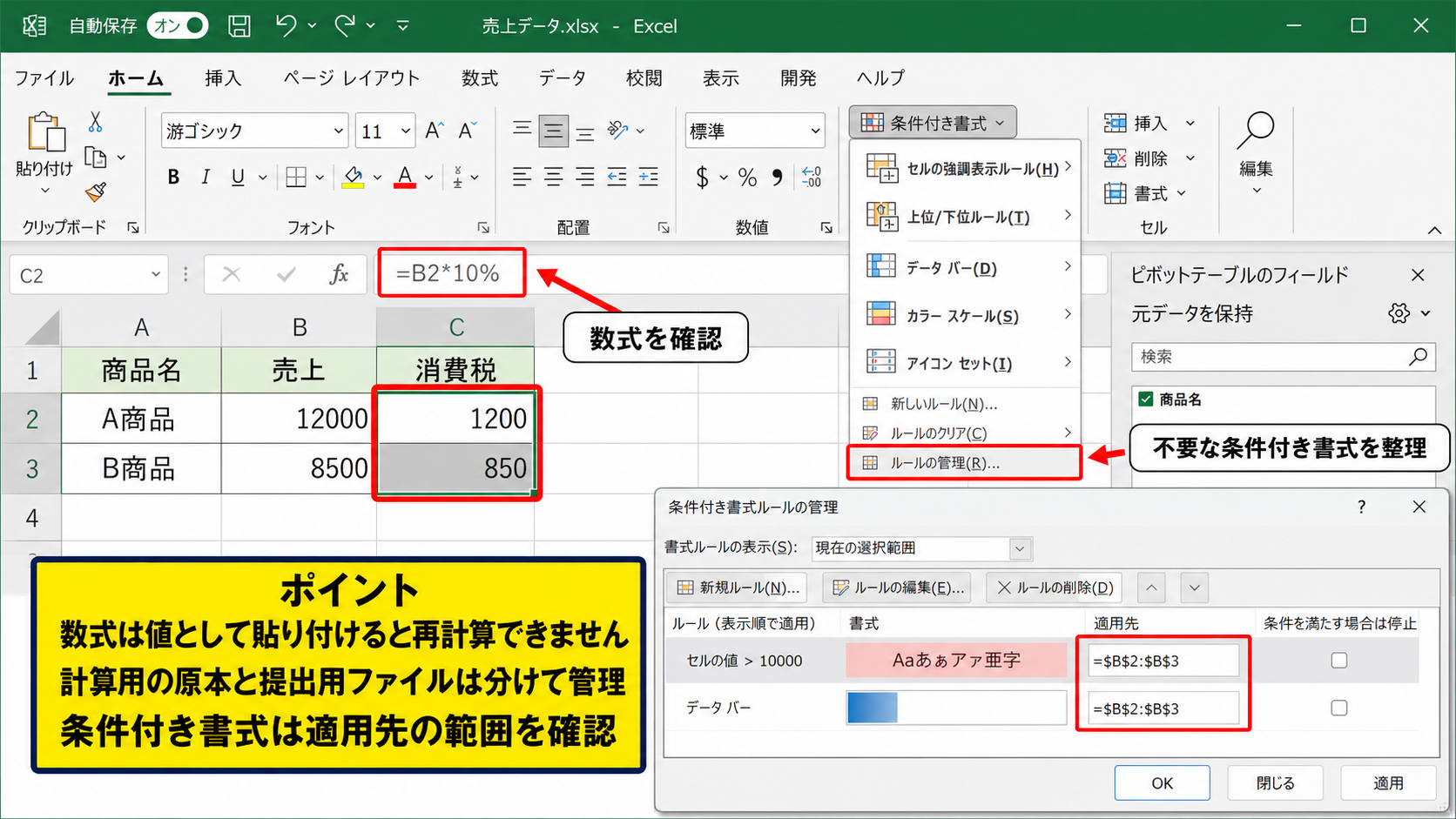
Task: Click the Borders icon
Action: click(x=296, y=178)
